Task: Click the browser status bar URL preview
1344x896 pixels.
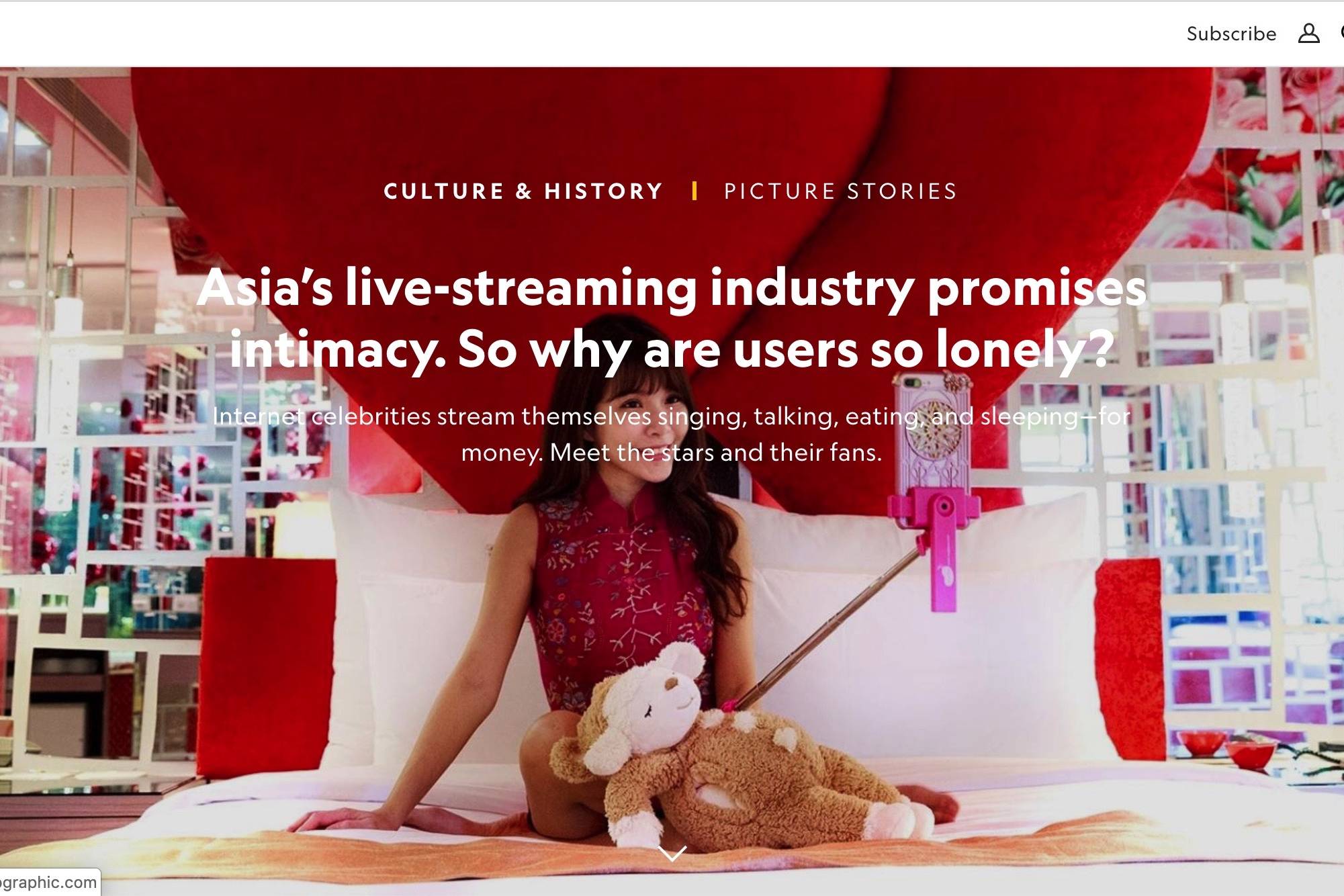Action: [x=49, y=882]
